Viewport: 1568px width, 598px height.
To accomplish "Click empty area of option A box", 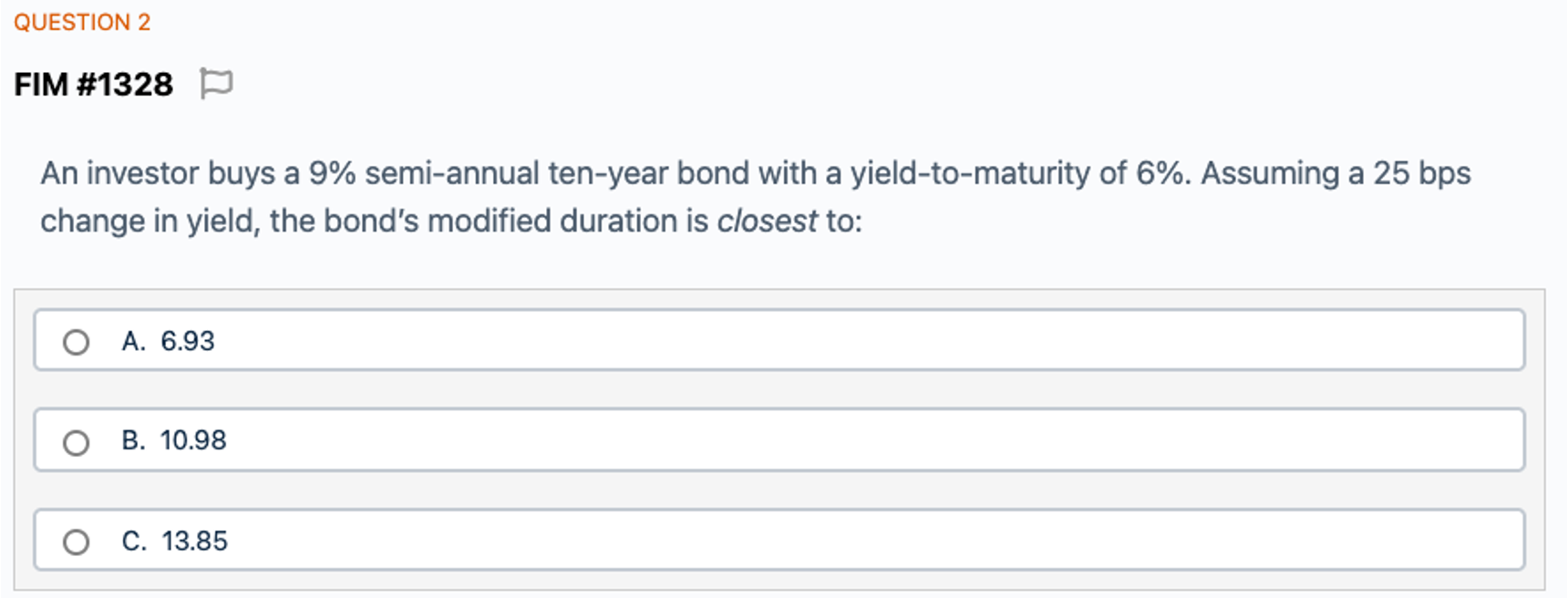I will point(820,340).
